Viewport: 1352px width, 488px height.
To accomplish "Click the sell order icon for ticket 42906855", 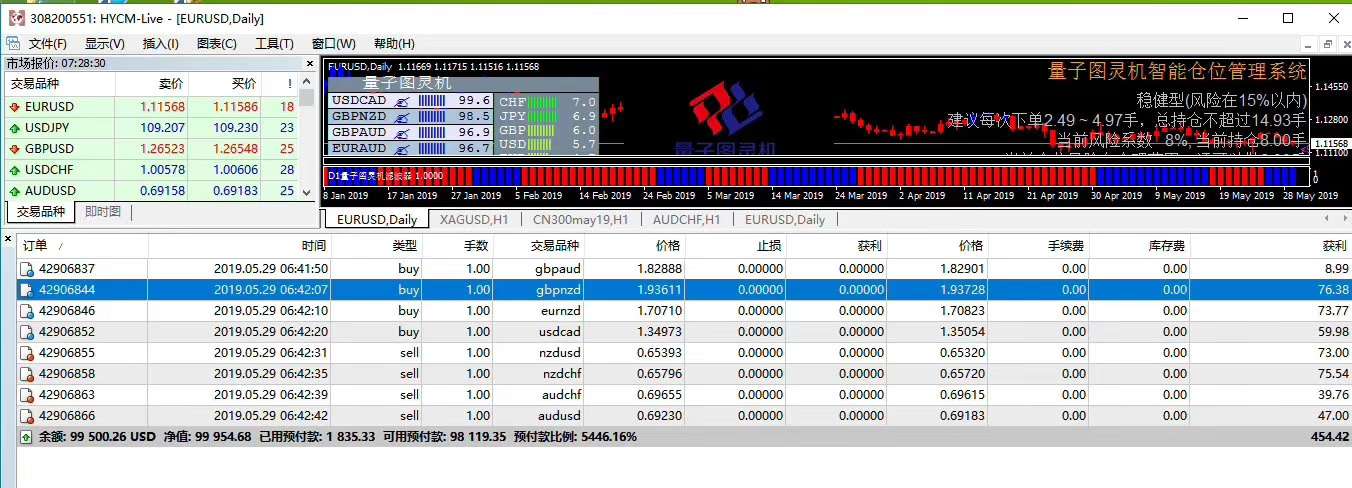I will coord(27,353).
